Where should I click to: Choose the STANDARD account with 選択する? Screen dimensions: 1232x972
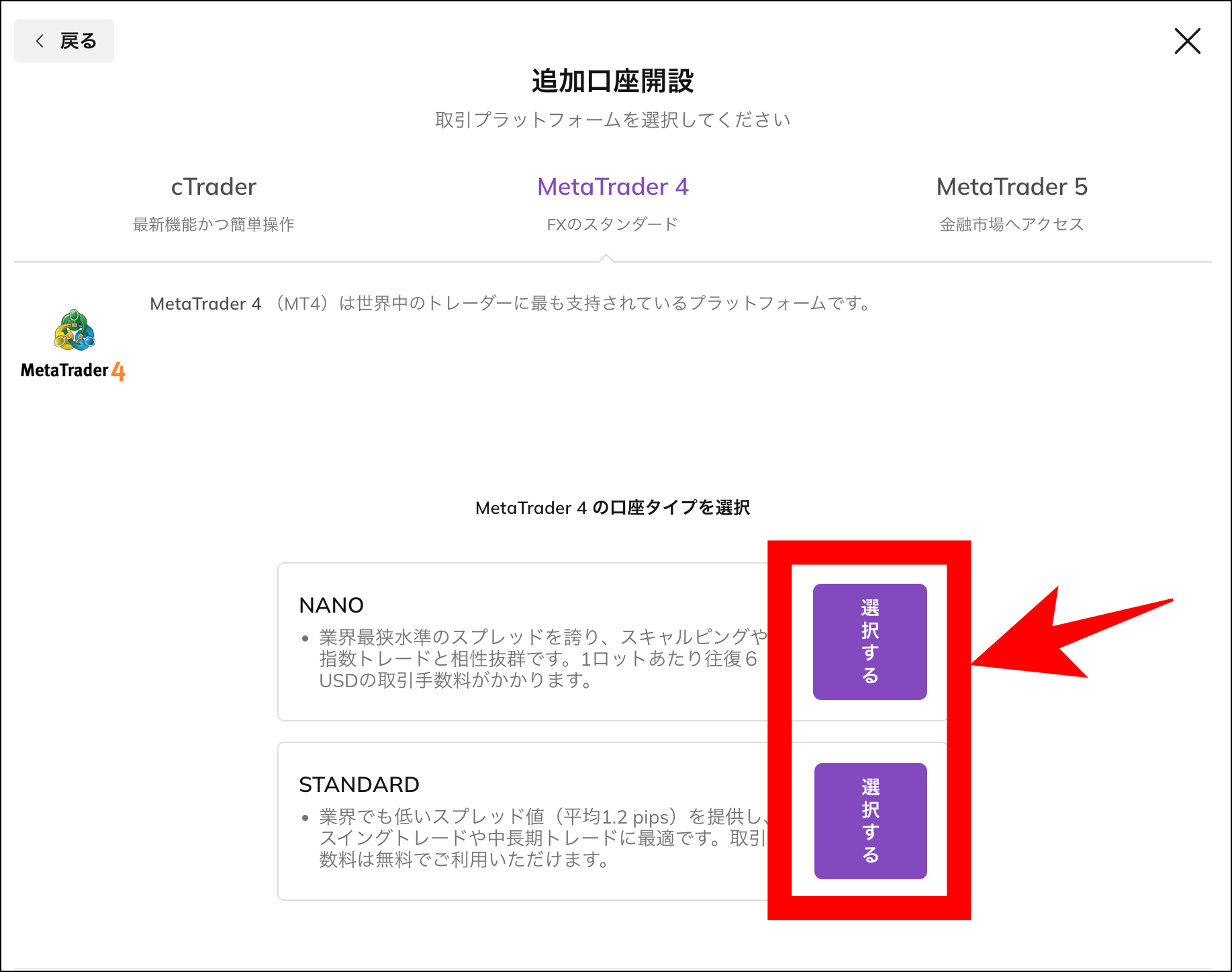pos(870,821)
